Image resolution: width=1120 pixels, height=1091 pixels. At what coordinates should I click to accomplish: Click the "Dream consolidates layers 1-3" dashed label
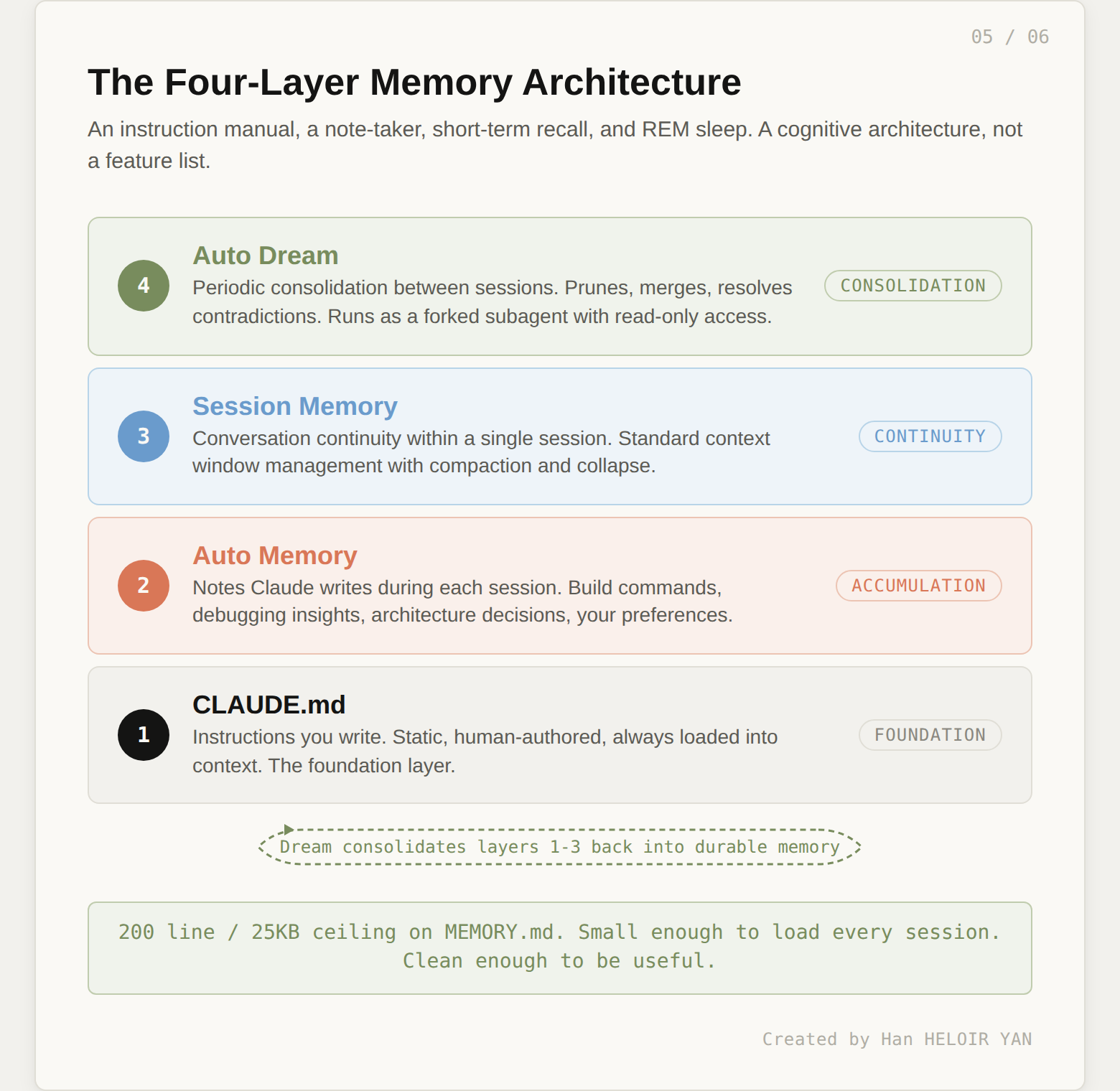tap(560, 847)
